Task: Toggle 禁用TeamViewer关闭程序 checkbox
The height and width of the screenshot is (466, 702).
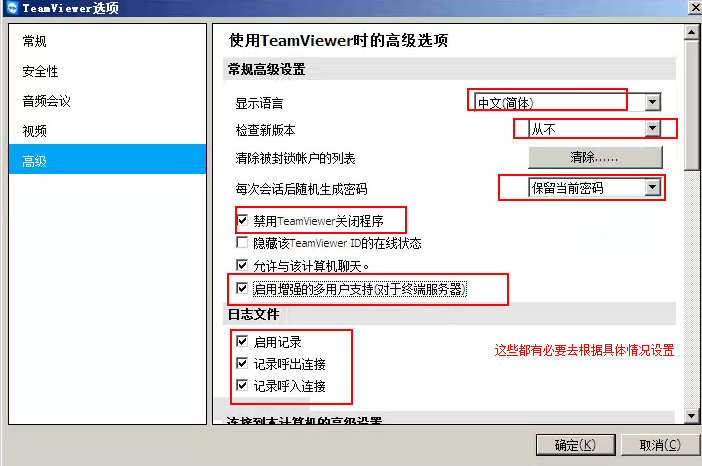Action: pos(242,220)
